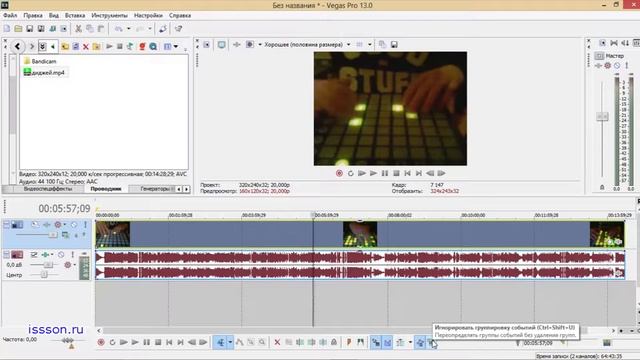Pause playback under the video preview
Viewport: 640px width, 360px height.
pos(384,173)
